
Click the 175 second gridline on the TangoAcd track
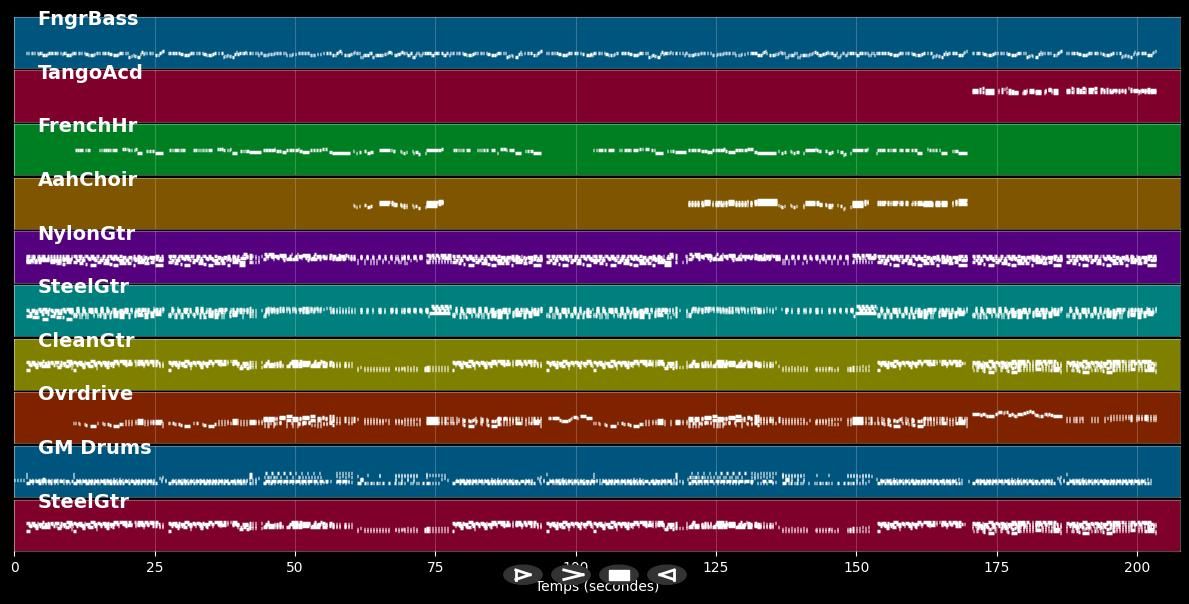(997, 97)
